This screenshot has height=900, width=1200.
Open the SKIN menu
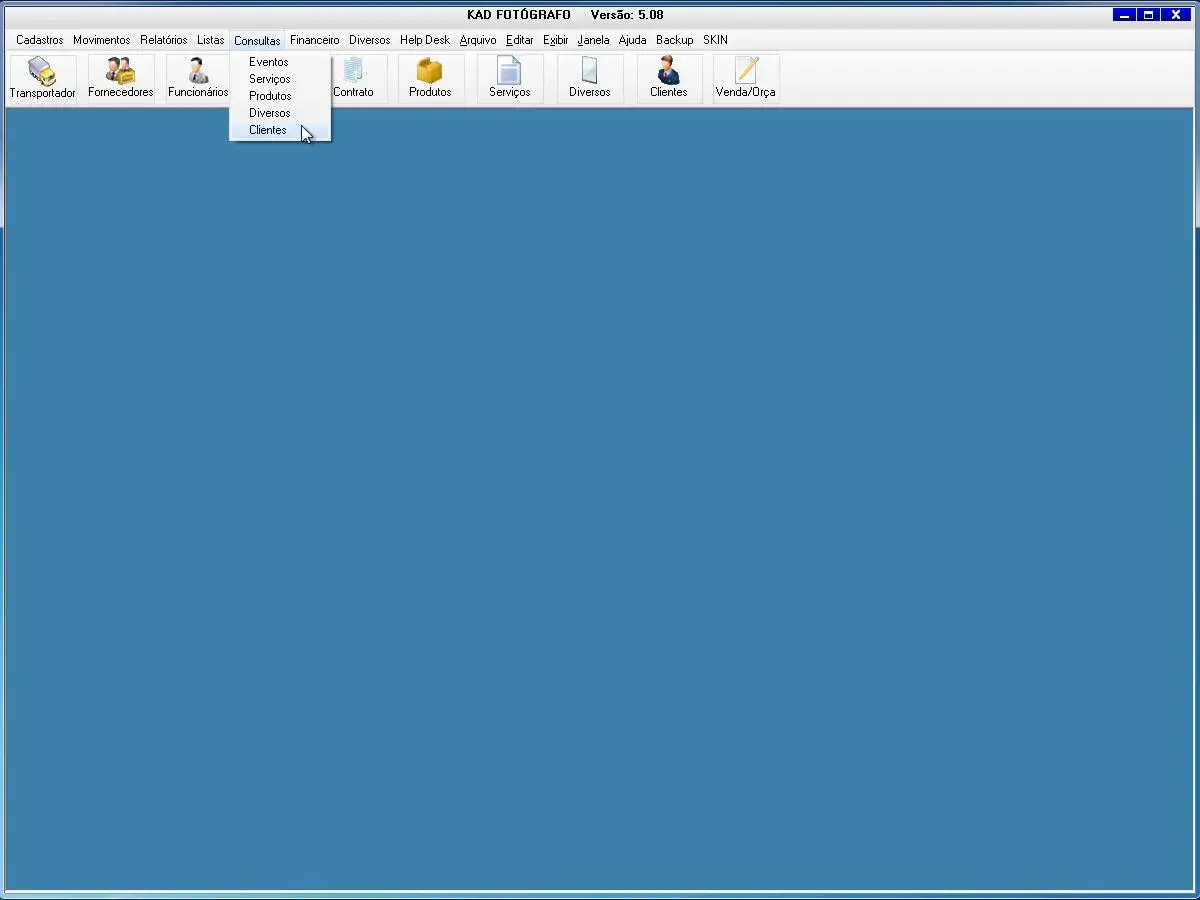coord(715,40)
